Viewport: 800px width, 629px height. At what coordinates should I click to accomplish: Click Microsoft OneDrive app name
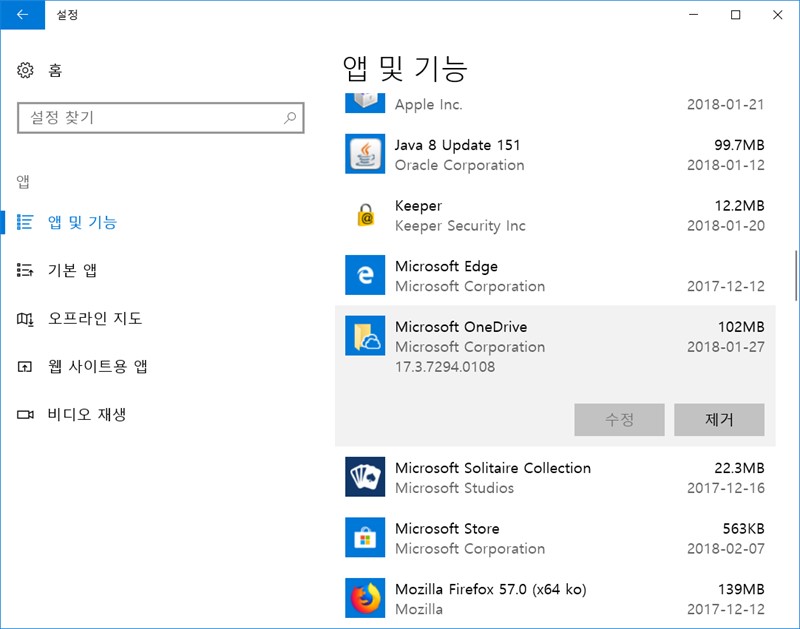(x=461, y=326)
